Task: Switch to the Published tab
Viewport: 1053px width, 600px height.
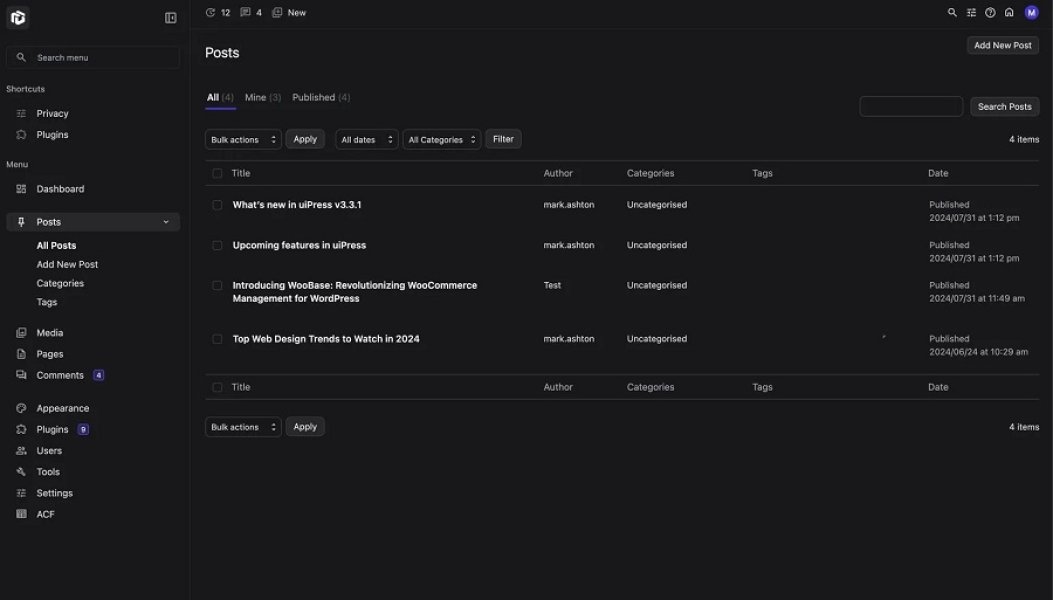Action: click(313, 97)
